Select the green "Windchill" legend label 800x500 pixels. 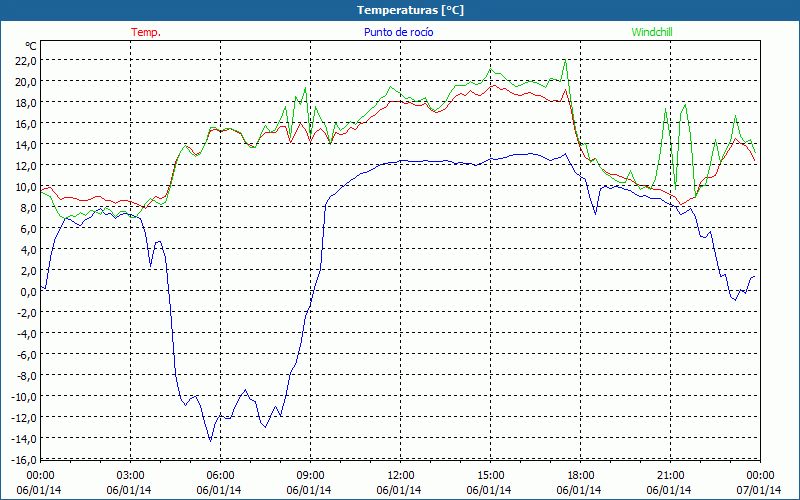tap(652, 32)
